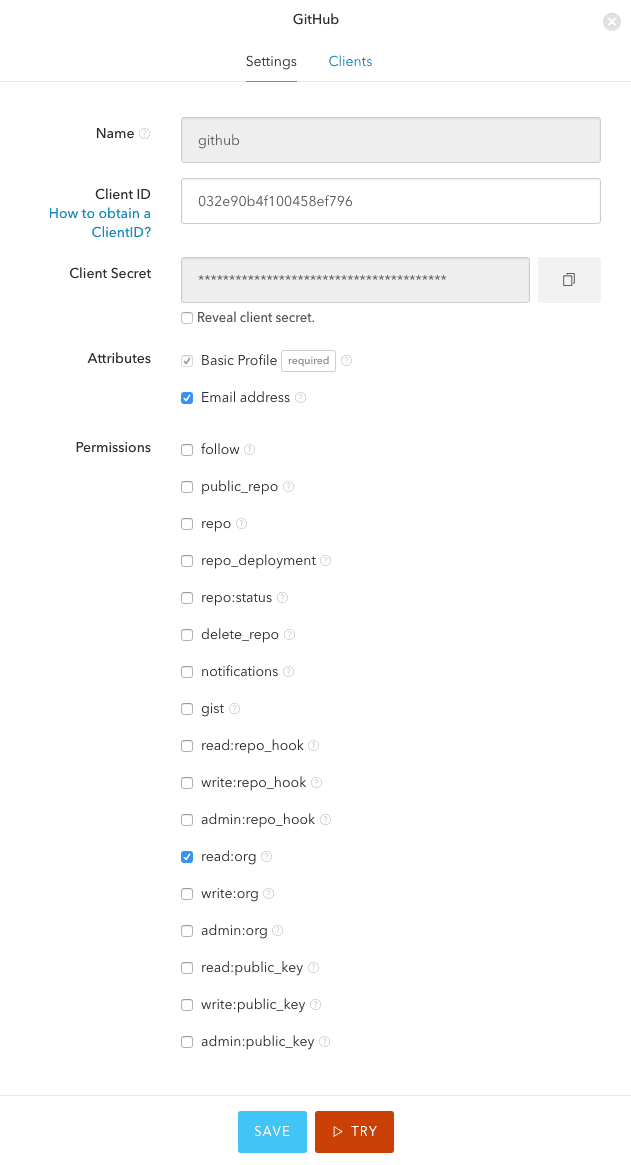This screenshot has height=1165, width=631.
Task: Enable the Reveal client secret checkbox
Action: 187,317
